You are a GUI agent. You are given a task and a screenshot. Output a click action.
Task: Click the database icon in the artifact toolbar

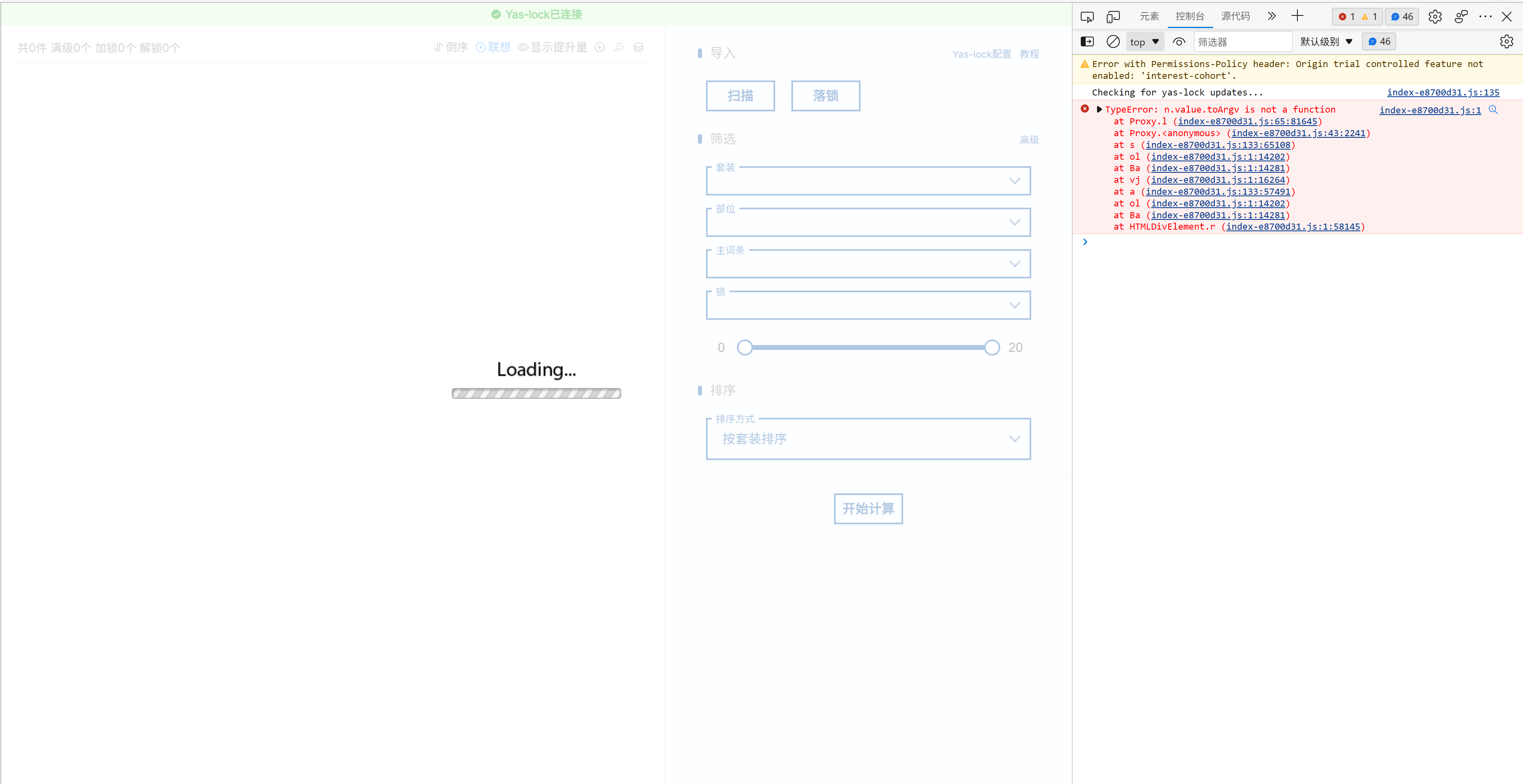[638, 47]
